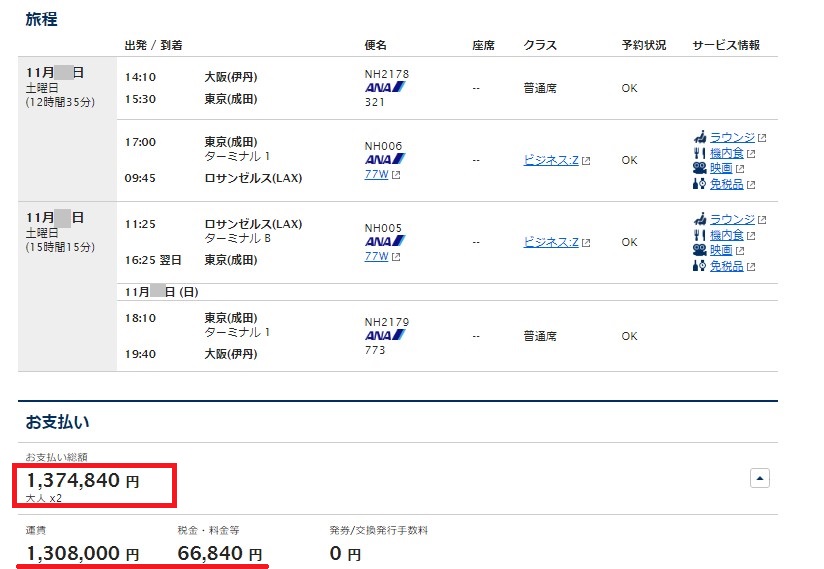Screen dimensions: 824x569
Task: Click 大阪(伊丹) arrival at 19:40
Action: click(x=231, y=354)
